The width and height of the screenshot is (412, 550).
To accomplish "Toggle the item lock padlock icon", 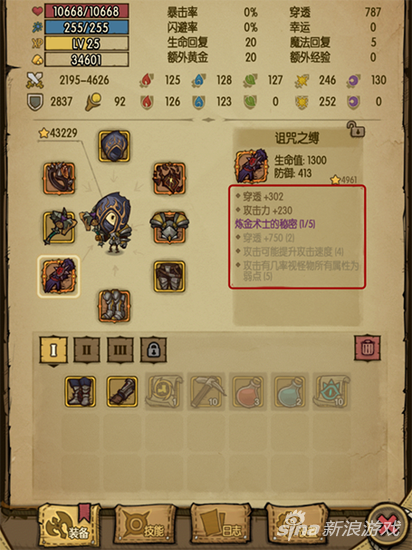I will 356,129.
